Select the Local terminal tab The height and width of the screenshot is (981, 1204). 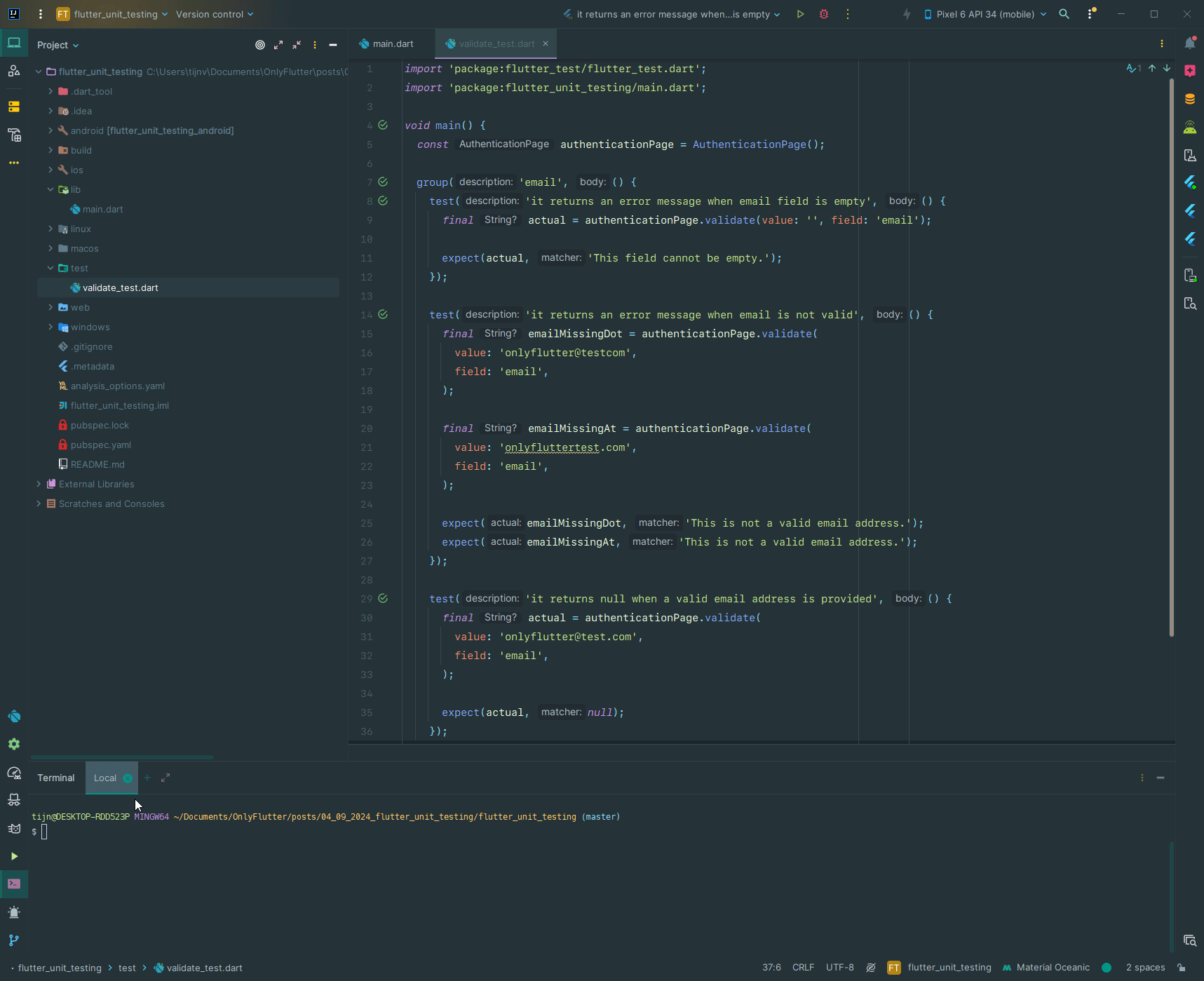click(105, 778)
